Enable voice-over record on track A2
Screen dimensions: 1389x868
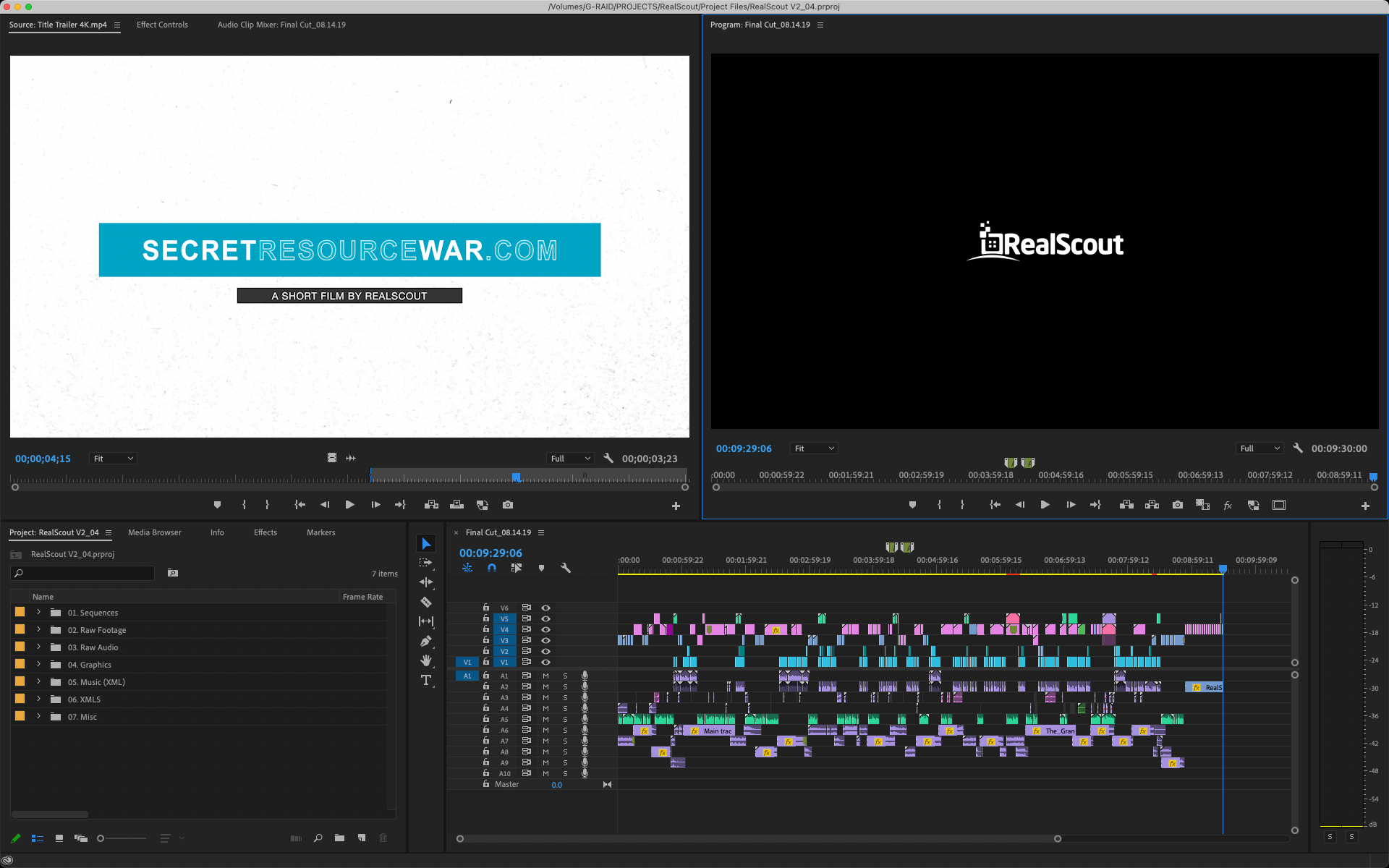click(585, 686)
